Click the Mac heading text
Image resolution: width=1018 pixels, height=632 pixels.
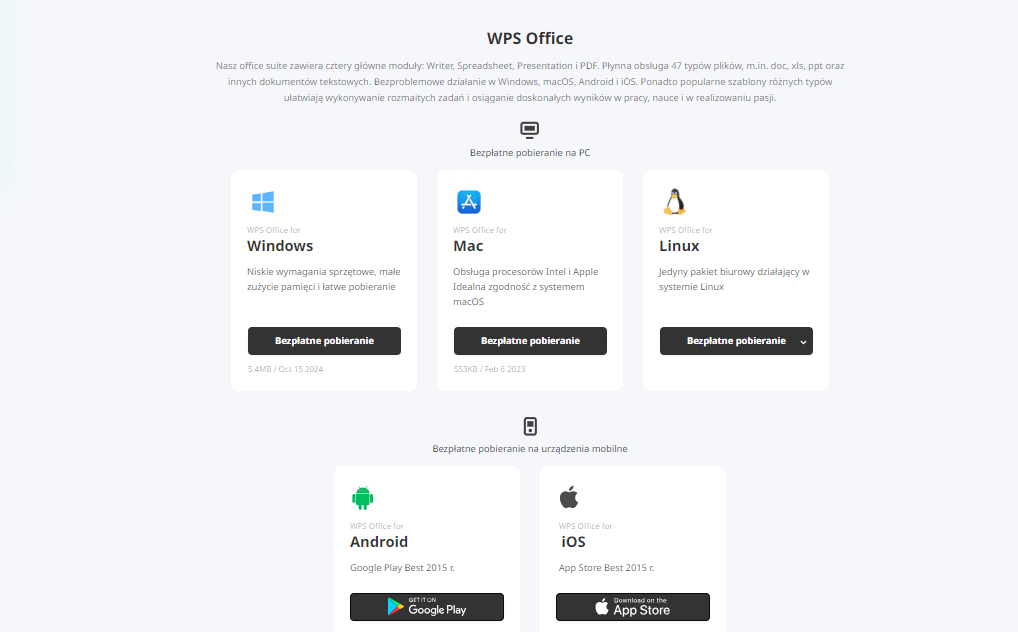(x=468, y=246)
